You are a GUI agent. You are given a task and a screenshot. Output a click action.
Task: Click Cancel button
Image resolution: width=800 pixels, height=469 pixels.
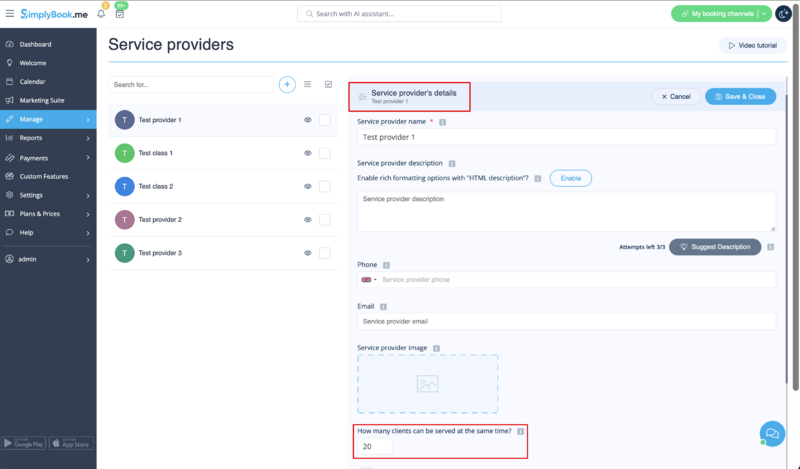click(676, 96)
